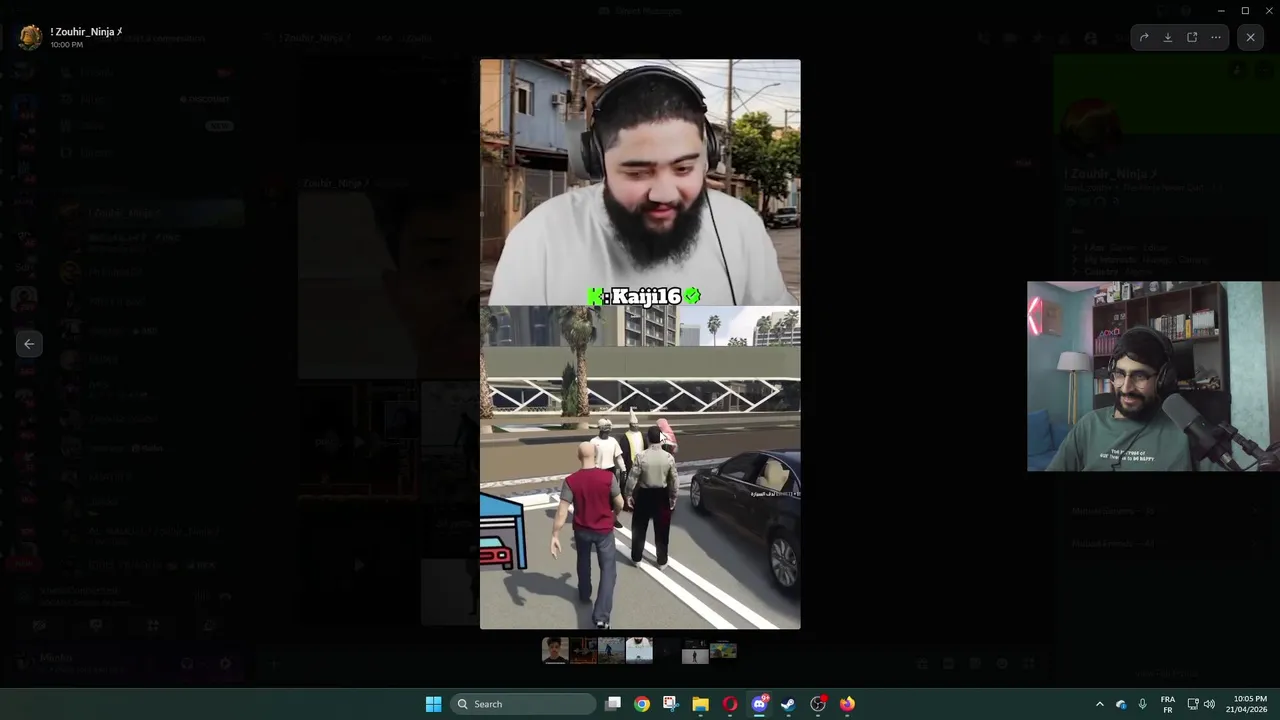Open the media in browser via the external-link icon

(1192, 37)
